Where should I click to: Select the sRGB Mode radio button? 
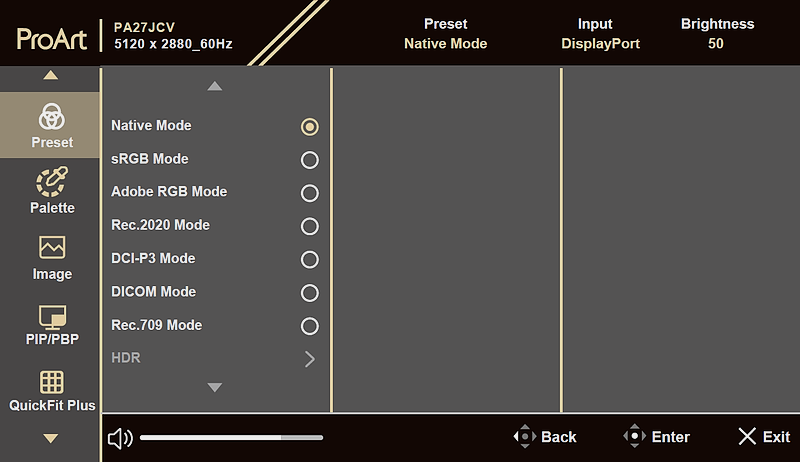click(x=310, y=160)
